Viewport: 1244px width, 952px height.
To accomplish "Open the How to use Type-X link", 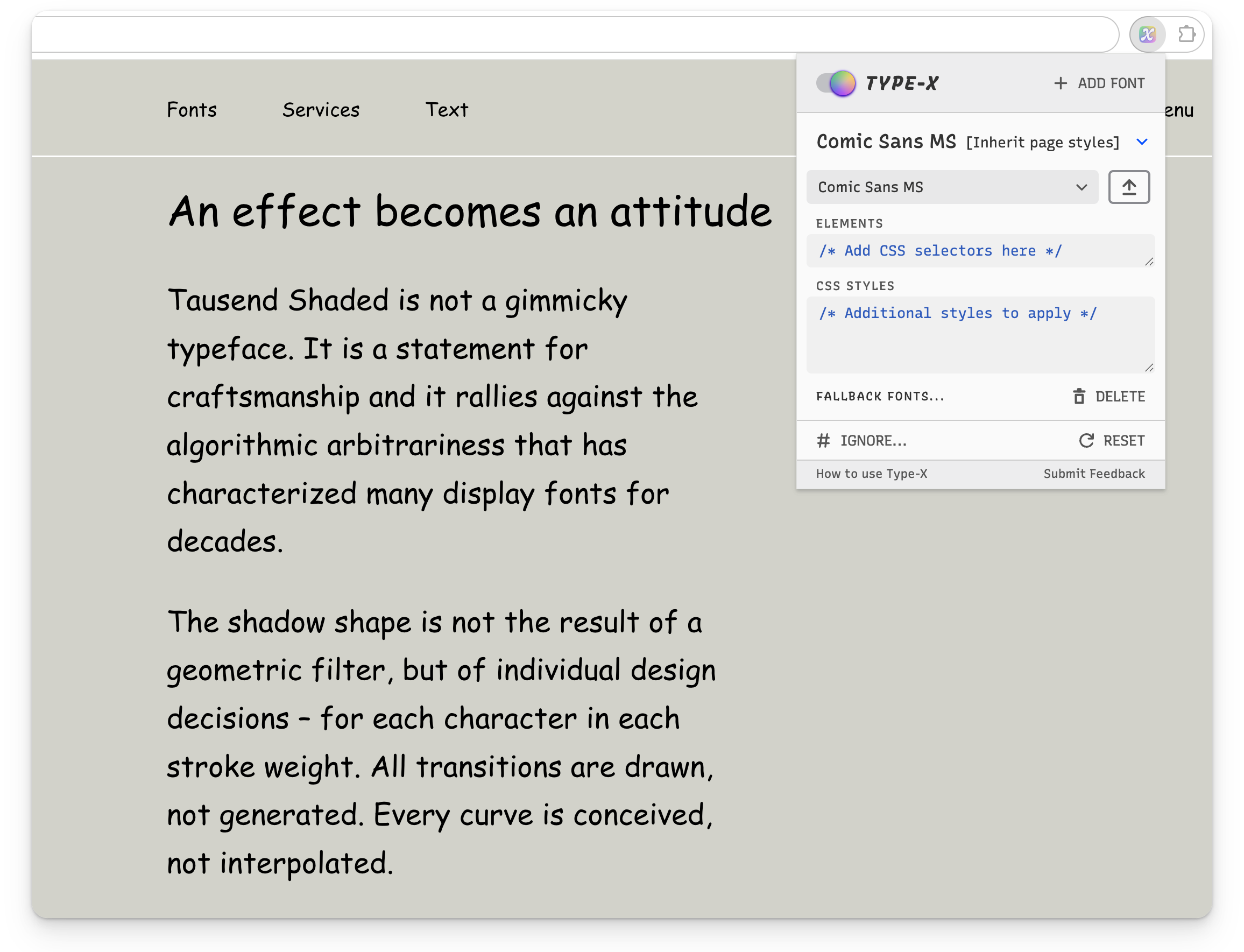I will (x=871, y=474).
